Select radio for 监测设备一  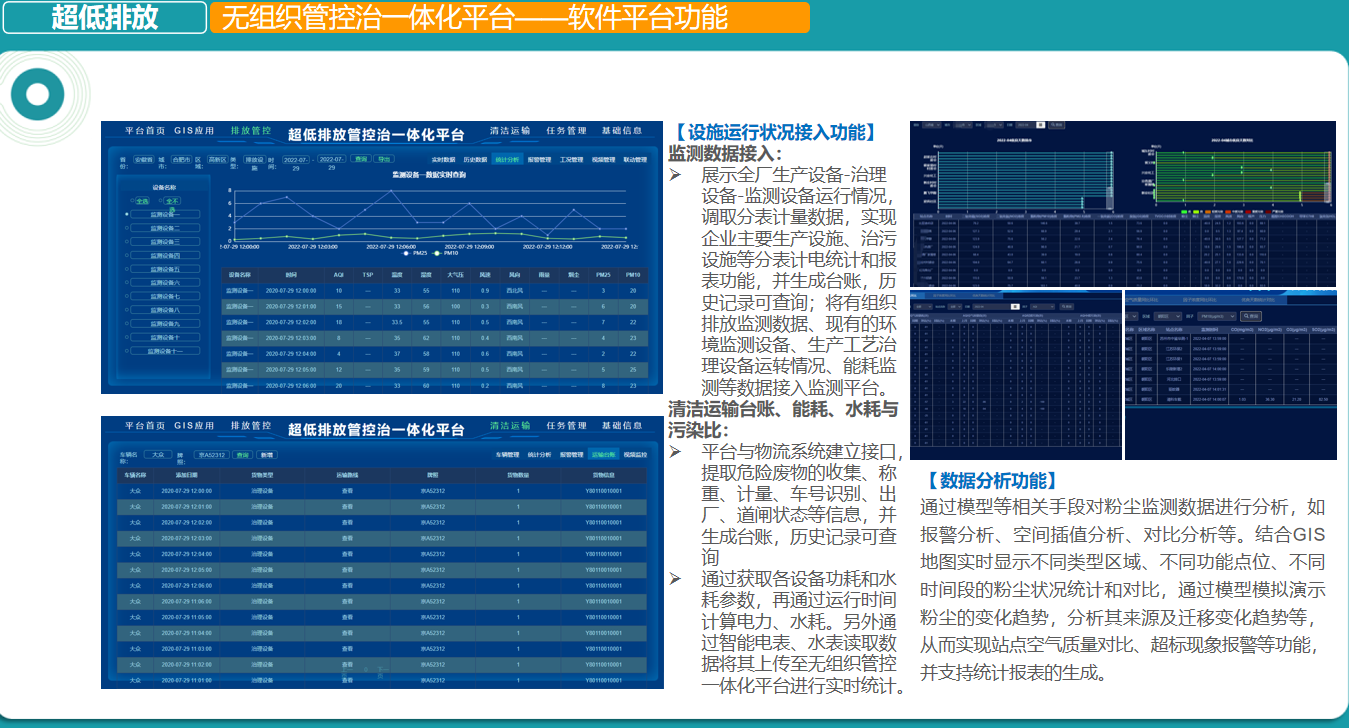pos(126,214)
